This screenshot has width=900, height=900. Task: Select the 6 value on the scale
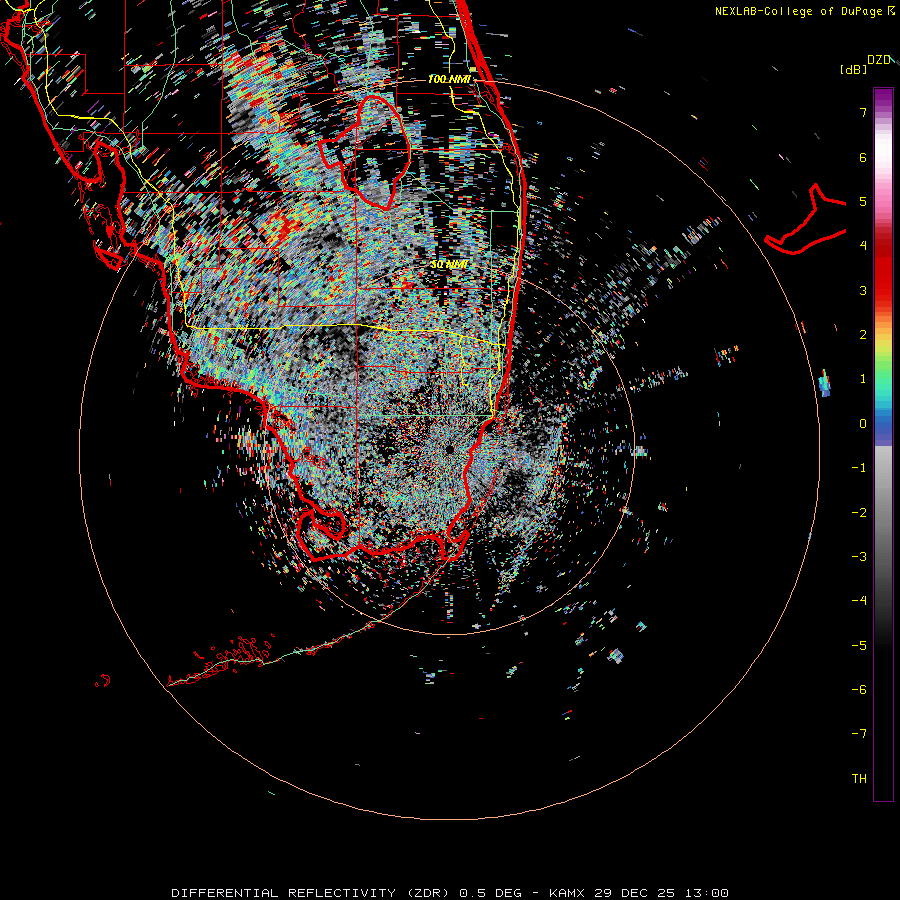(863, 157)
